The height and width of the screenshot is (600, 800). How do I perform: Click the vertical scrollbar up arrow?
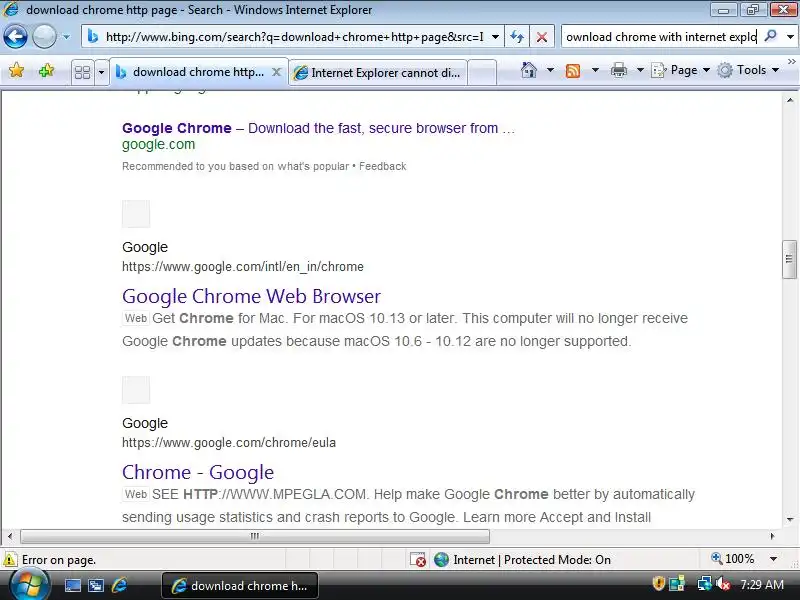[790, 100]
